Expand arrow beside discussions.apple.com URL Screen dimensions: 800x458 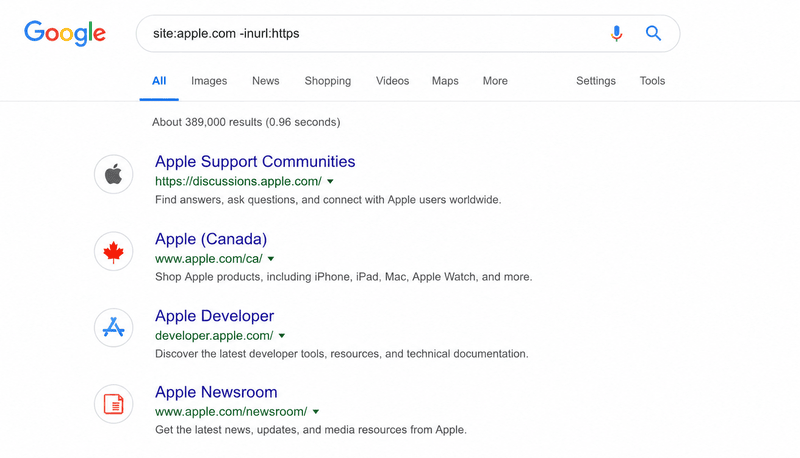click(330, 182)
